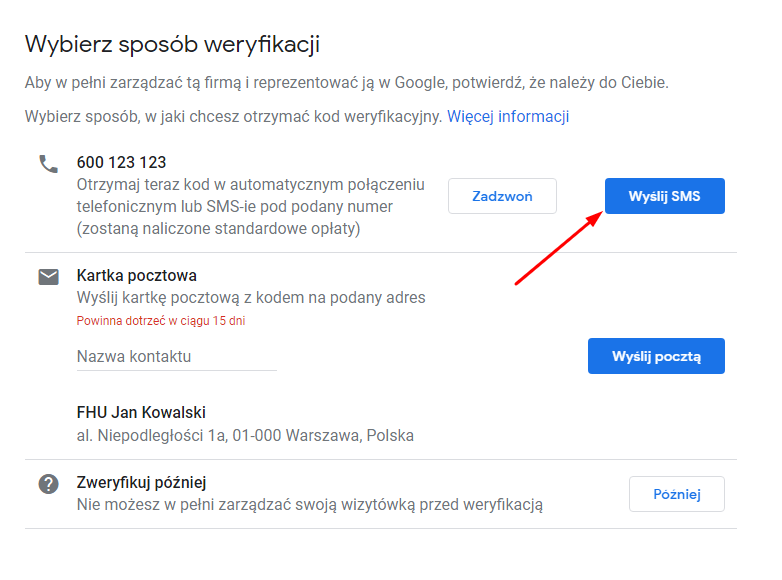Send code with Wyślij SMS button
This screenshot has width=782, height=580.
[664, 196]
